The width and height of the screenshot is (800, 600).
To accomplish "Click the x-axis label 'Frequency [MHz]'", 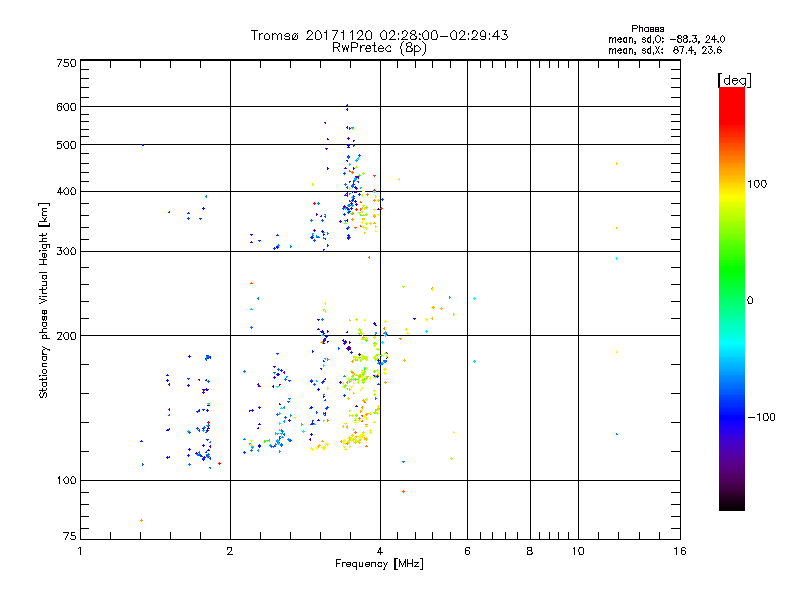I will 379,564.
